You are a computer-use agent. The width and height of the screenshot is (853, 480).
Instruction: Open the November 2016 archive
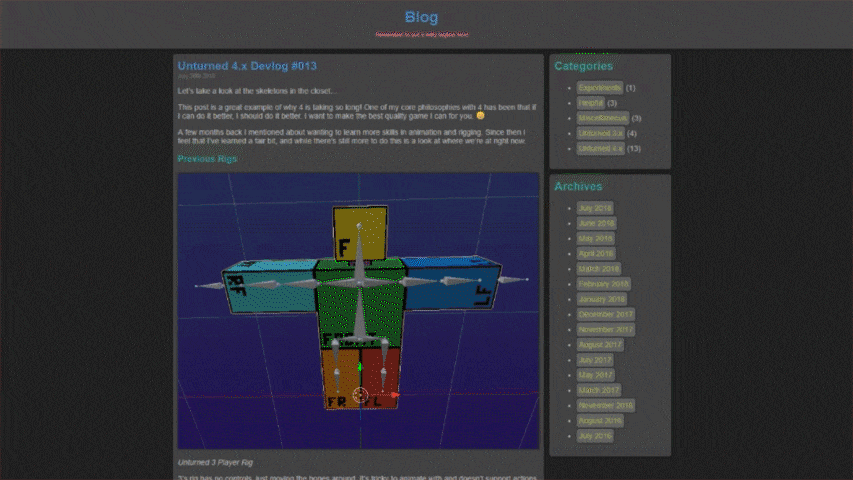pos(605,405)
